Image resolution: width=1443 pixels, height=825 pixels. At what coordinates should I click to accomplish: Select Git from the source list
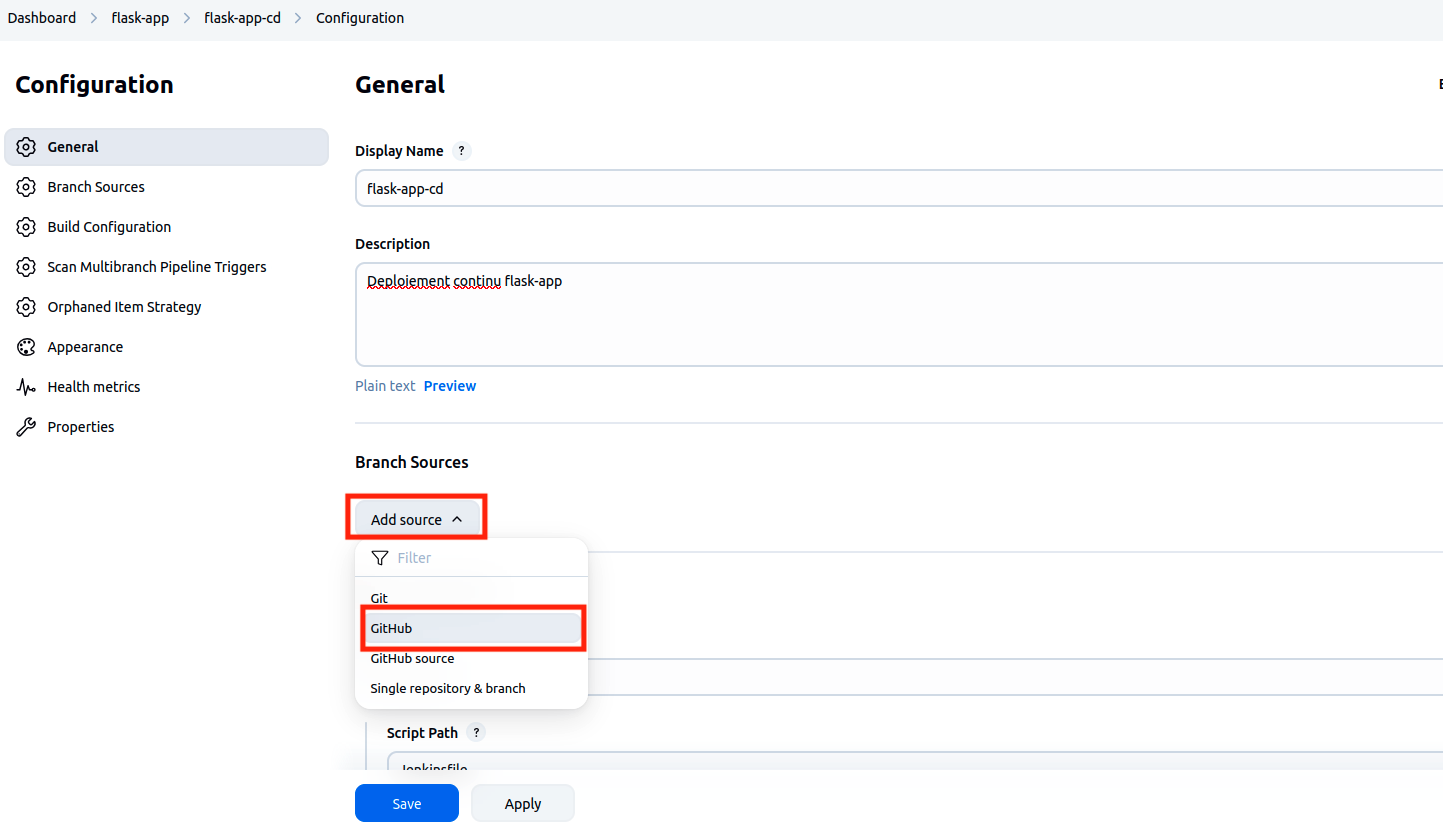pos(379,598)
